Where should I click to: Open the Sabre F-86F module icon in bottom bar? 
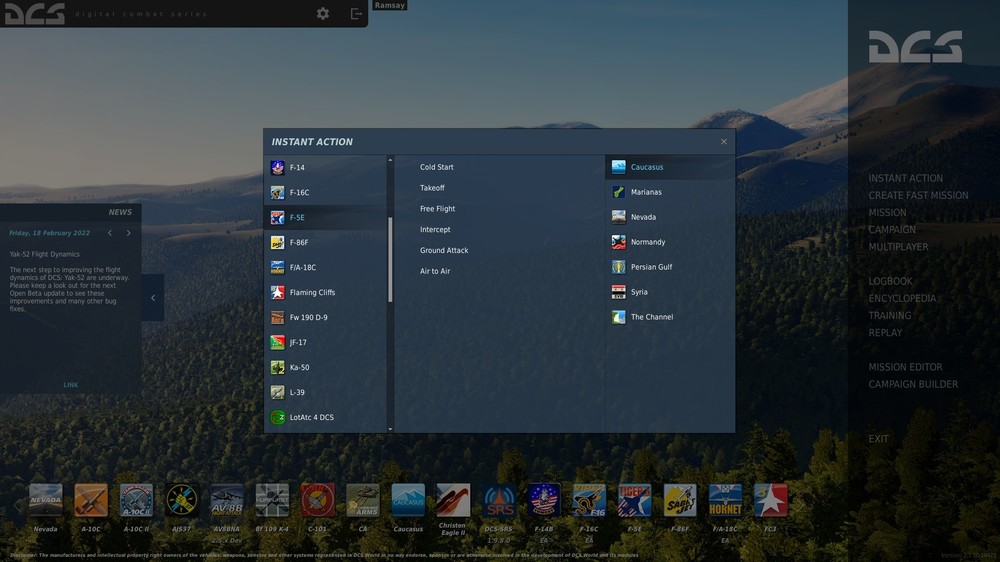[679, 500]
